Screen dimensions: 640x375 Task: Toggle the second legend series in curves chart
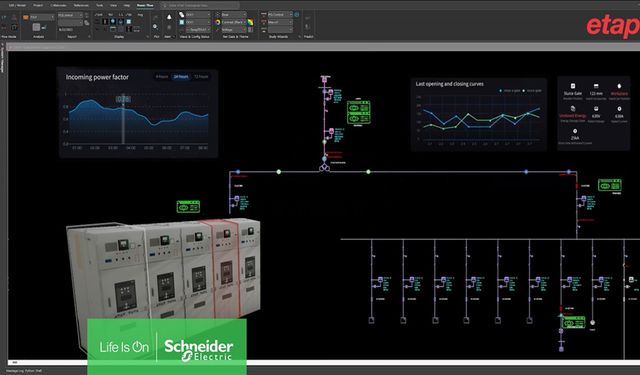532,91
